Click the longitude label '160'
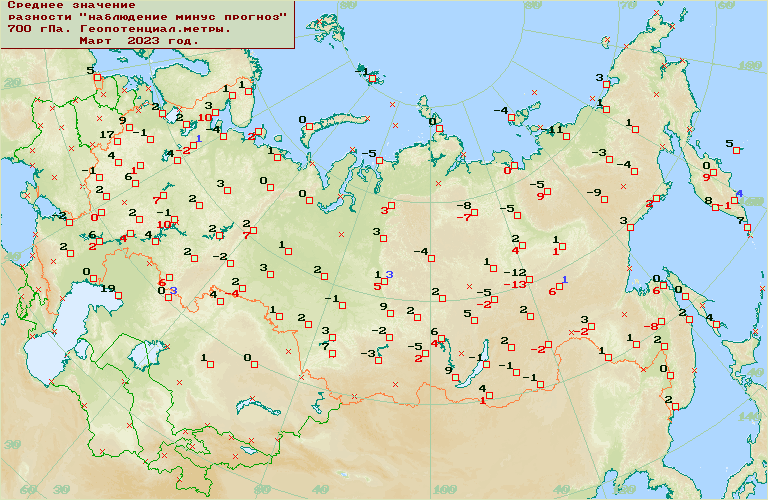768x500 pixels. pos(752,202)
